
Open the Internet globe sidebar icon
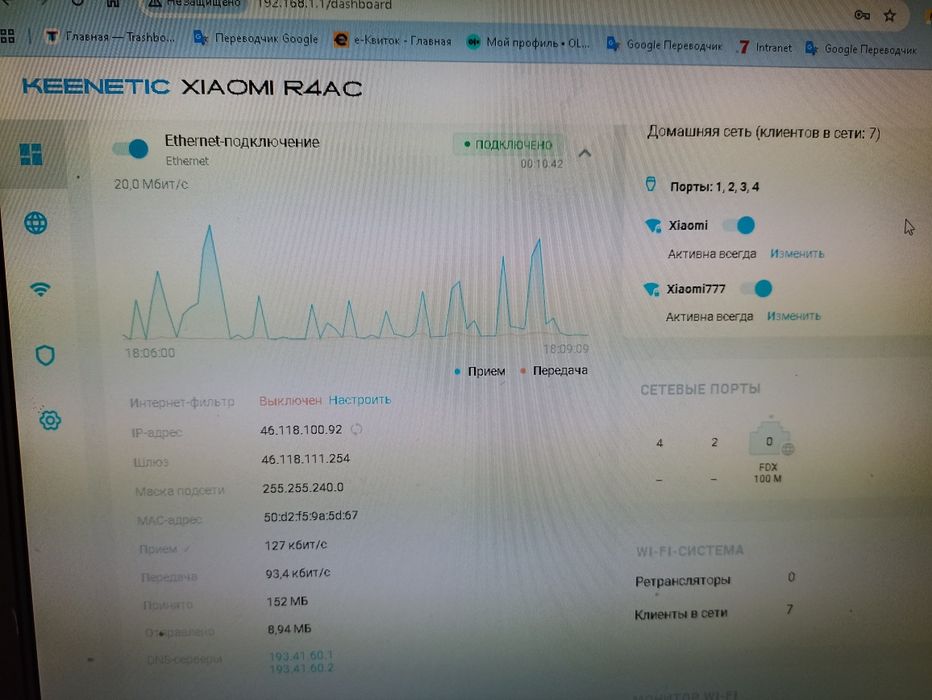(36, 223)
